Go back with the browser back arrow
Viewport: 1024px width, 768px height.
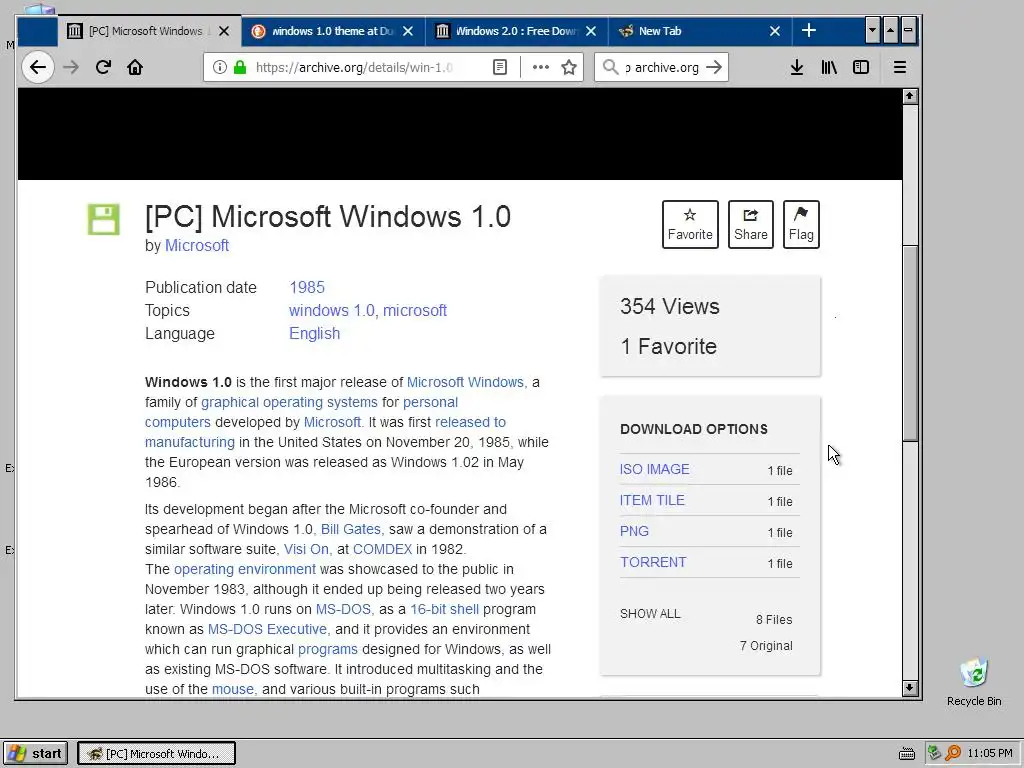click(38, 67)
